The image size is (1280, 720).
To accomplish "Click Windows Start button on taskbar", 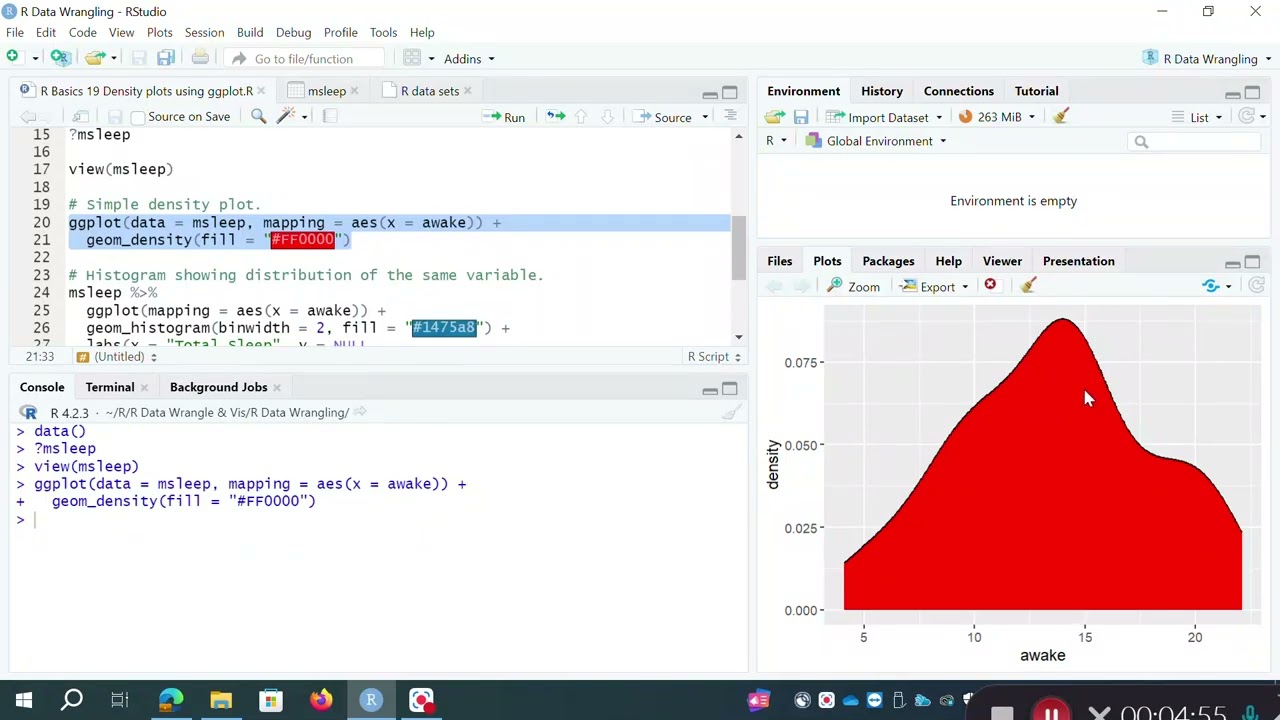I will (x=24, y=700).
